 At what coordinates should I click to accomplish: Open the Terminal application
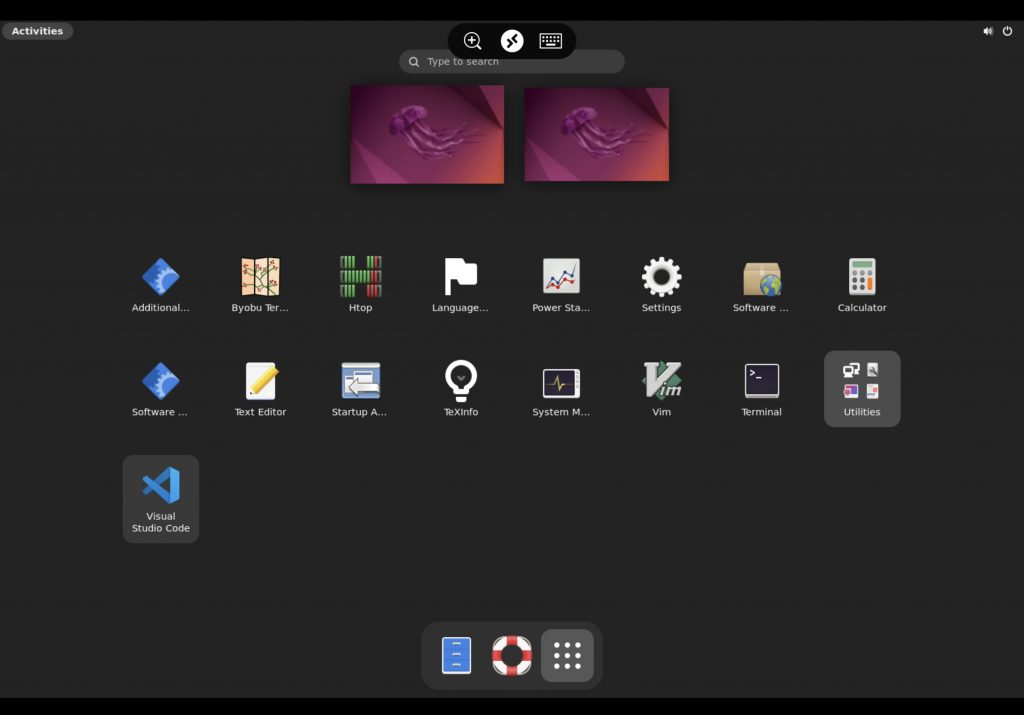point(761,381)
